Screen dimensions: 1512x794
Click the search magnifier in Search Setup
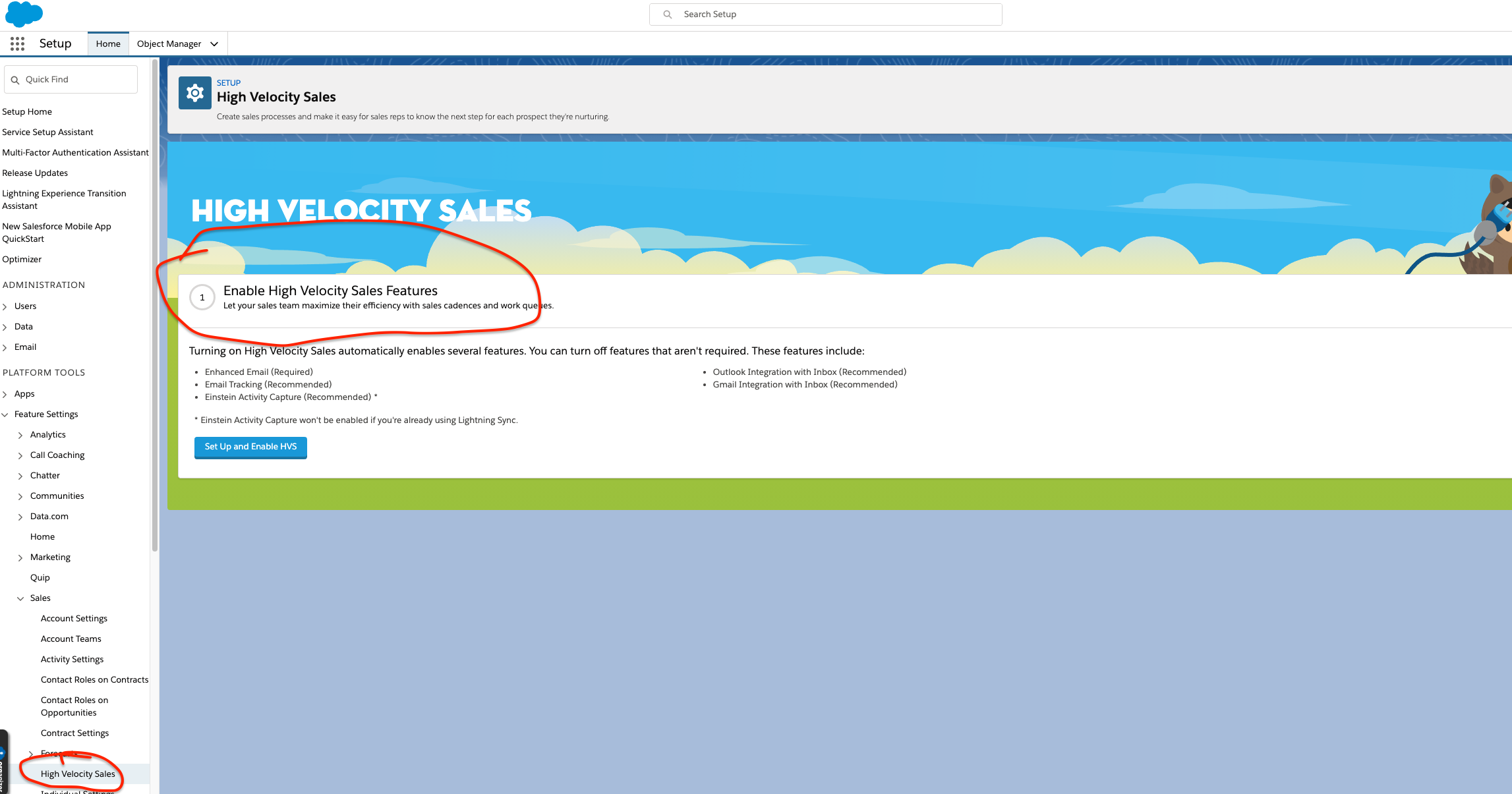click(668, 14)
